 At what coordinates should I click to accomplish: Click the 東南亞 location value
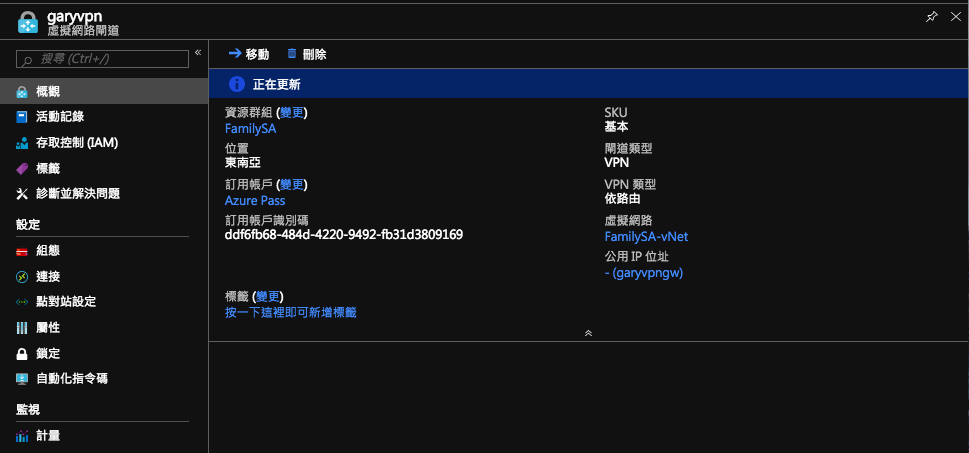click(243, 163)
